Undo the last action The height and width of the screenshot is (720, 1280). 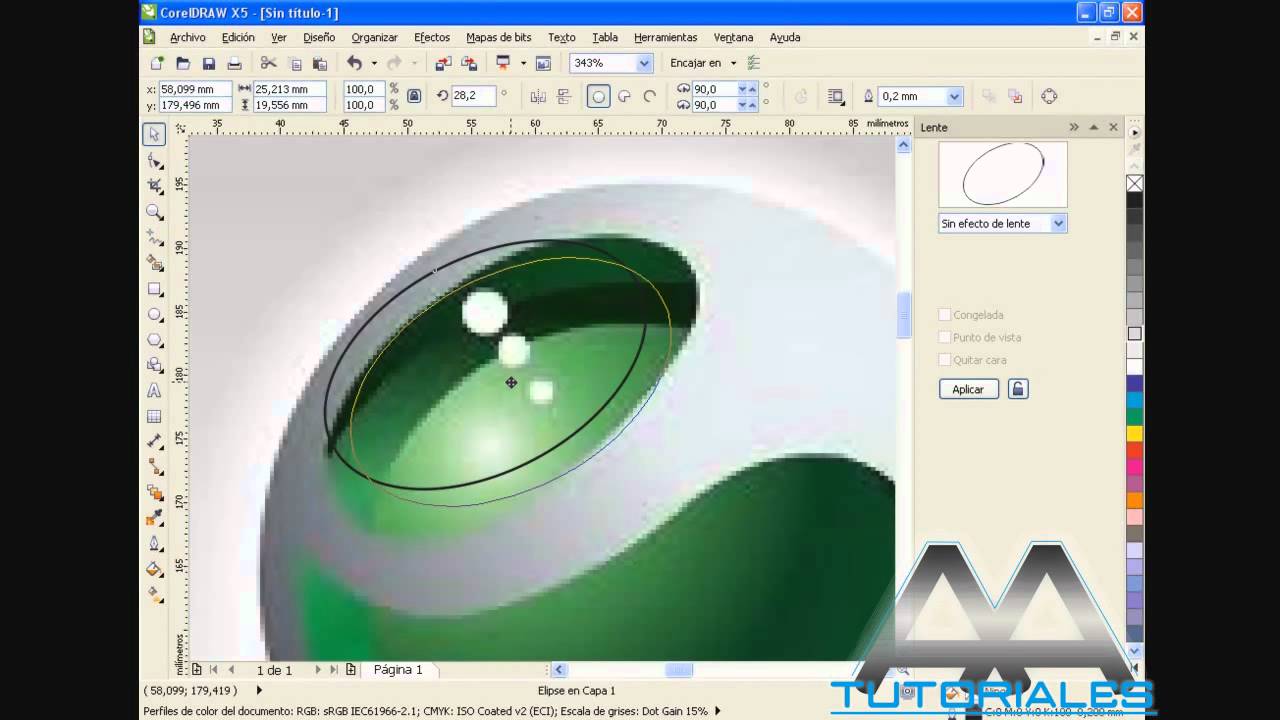354,63
